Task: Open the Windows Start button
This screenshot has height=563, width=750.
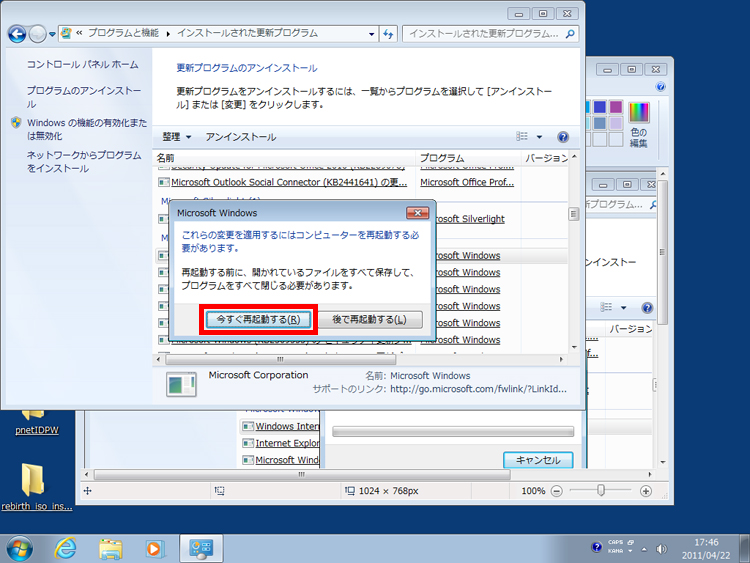Action: pos(20,549)
